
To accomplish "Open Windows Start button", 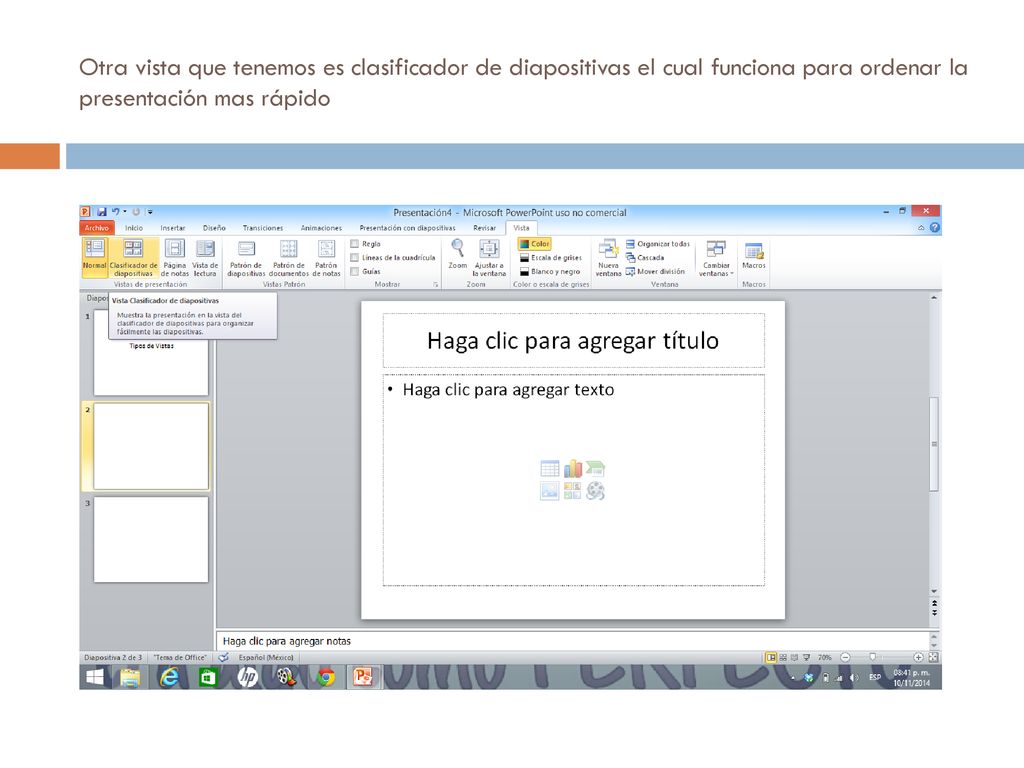I will [x=95, y=678].
